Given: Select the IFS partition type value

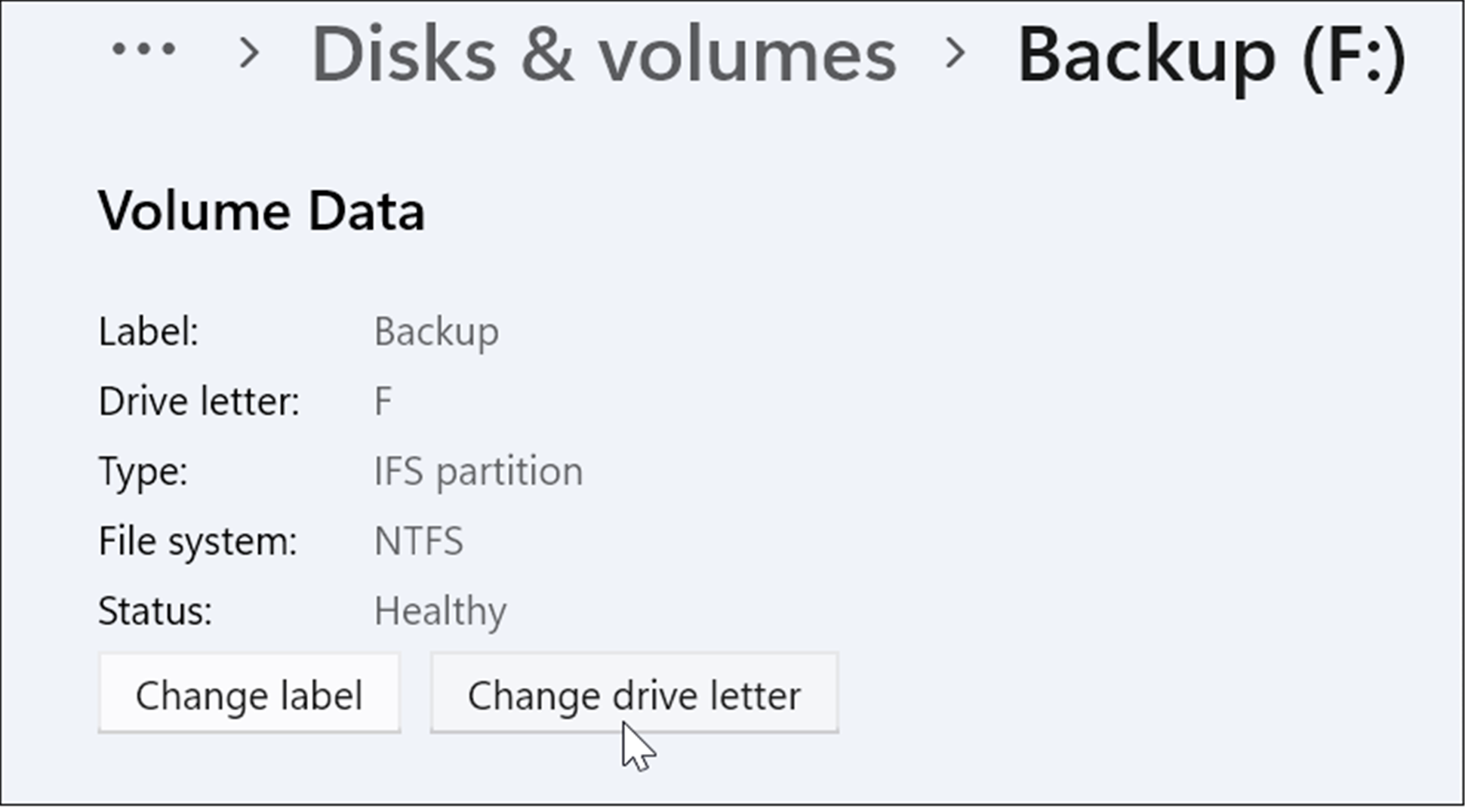Looking at the screenshot, I should [x=478, y=470].
